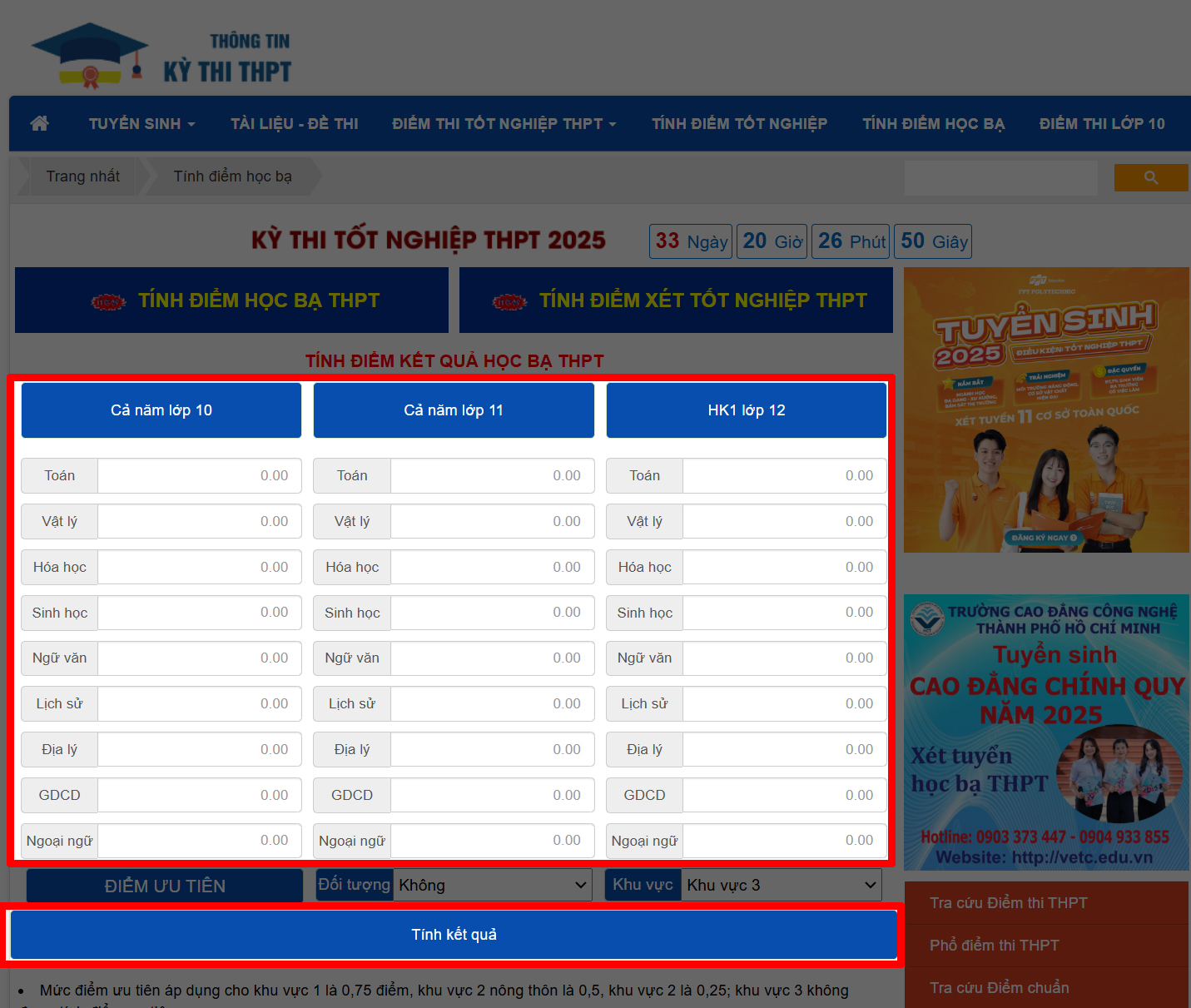
Task: Open the Đối tượng dropdown
Action: pos(493,885)
